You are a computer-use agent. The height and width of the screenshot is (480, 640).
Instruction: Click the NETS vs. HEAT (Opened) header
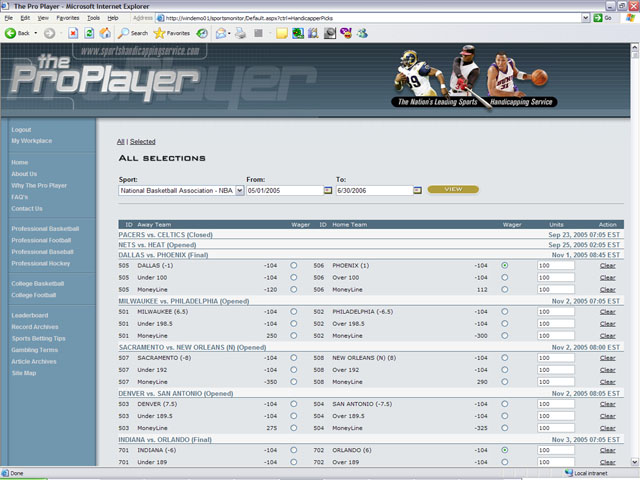tap(157, 245)
